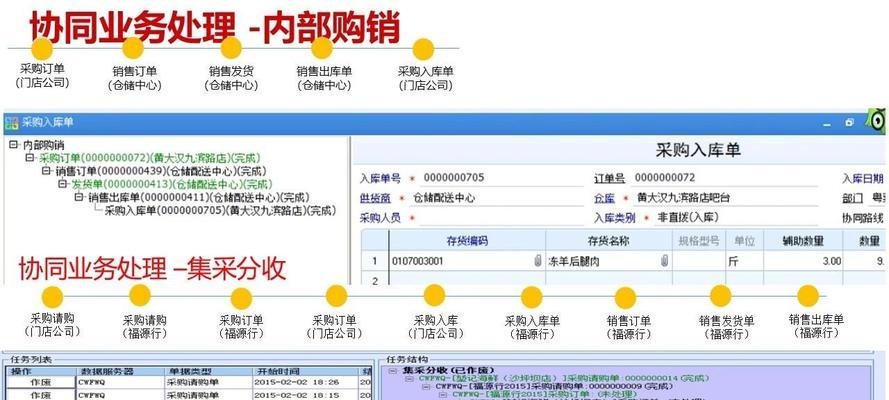
Task: Click the 入库类别 field 非直拨(入库)
Action: click(736, 218)
